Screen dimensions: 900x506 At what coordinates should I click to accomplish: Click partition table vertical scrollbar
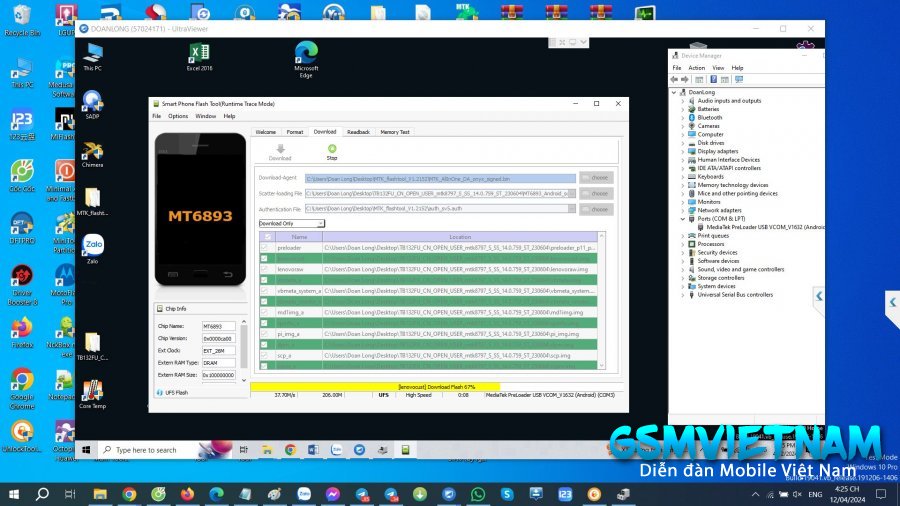602,300
